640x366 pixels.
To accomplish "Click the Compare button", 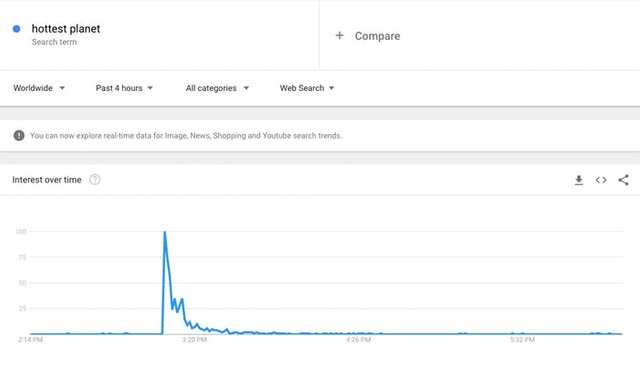I will (x=368, y=36).
